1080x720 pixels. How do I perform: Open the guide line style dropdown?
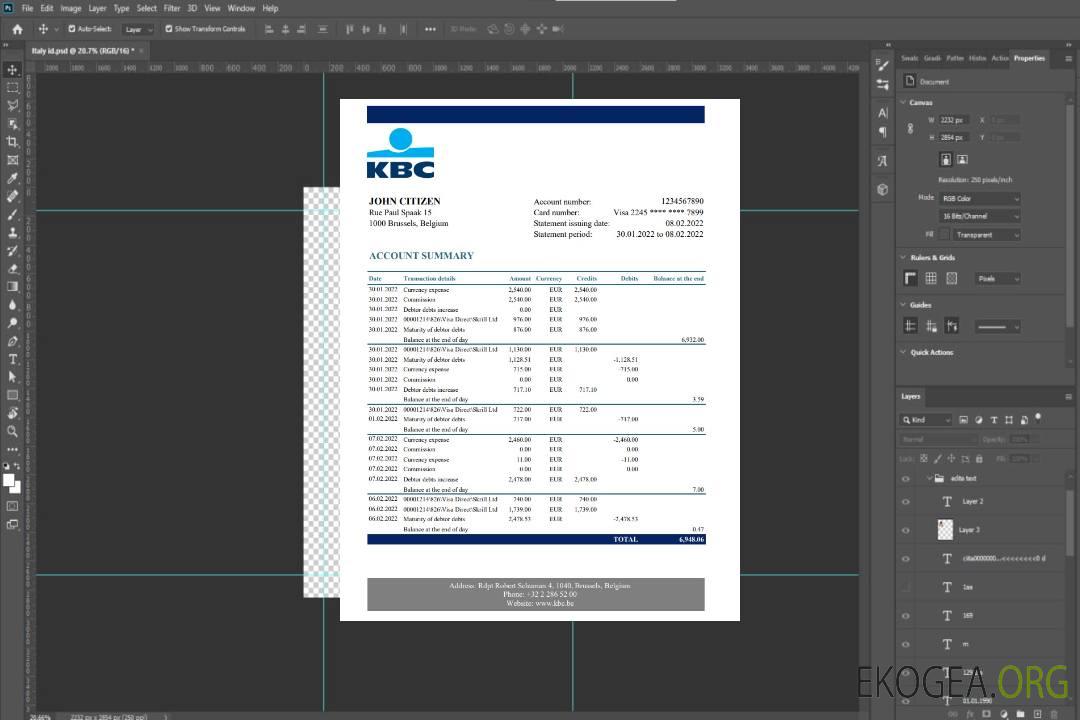[x=997, y=327]
